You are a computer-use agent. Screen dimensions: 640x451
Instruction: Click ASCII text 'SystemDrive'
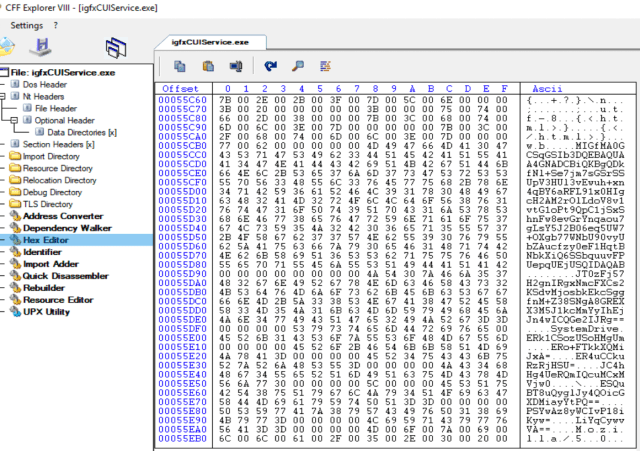(x=584, y=329)
